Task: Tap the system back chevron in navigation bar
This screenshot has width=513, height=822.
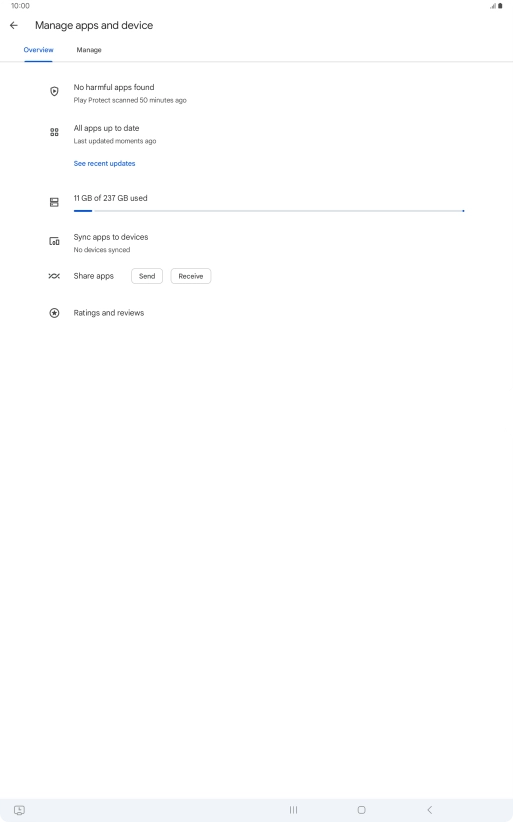Action: pyautogui.click(x=429, y=810)
